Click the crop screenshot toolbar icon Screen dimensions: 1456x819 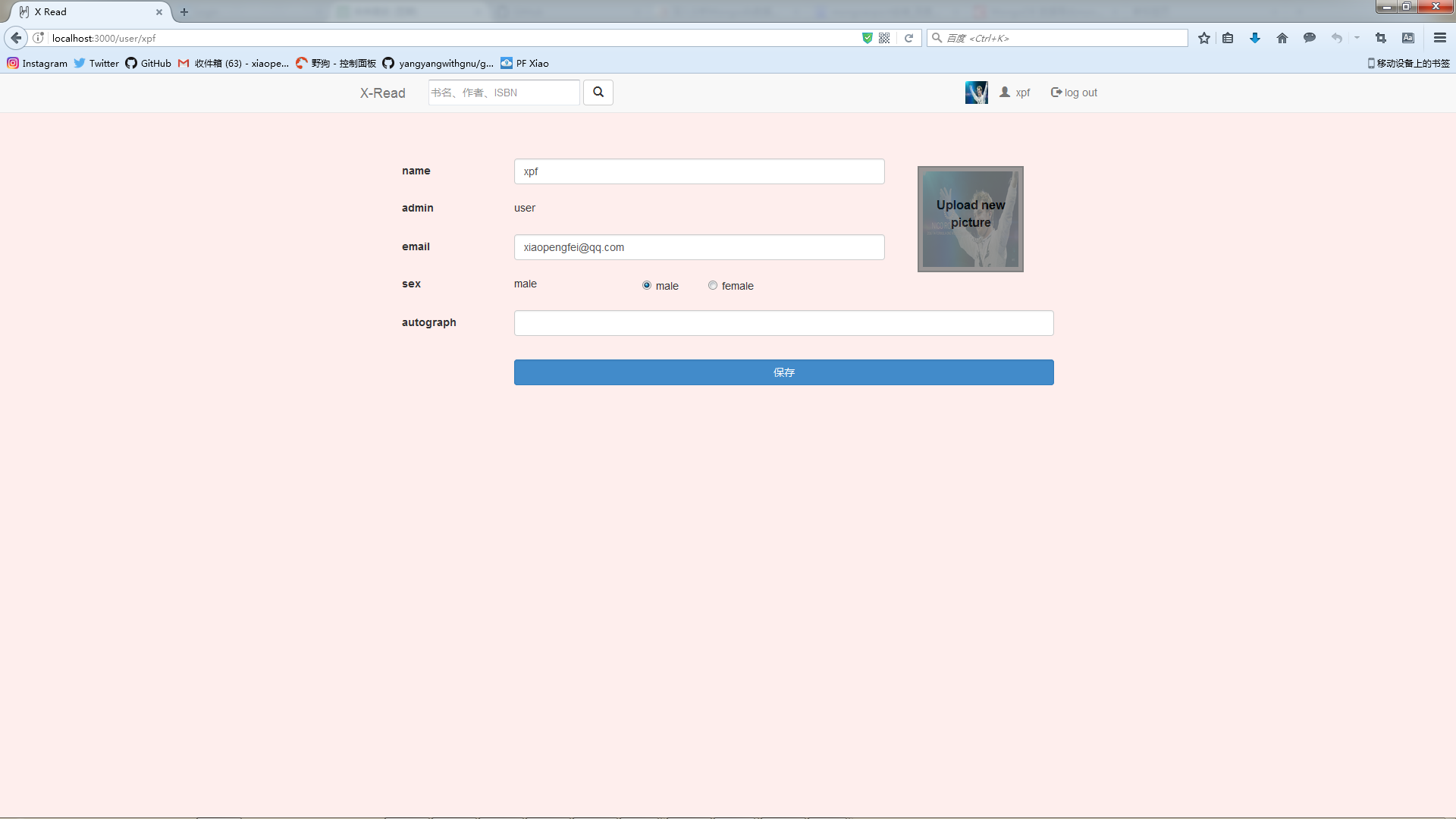coord(1381,38)
